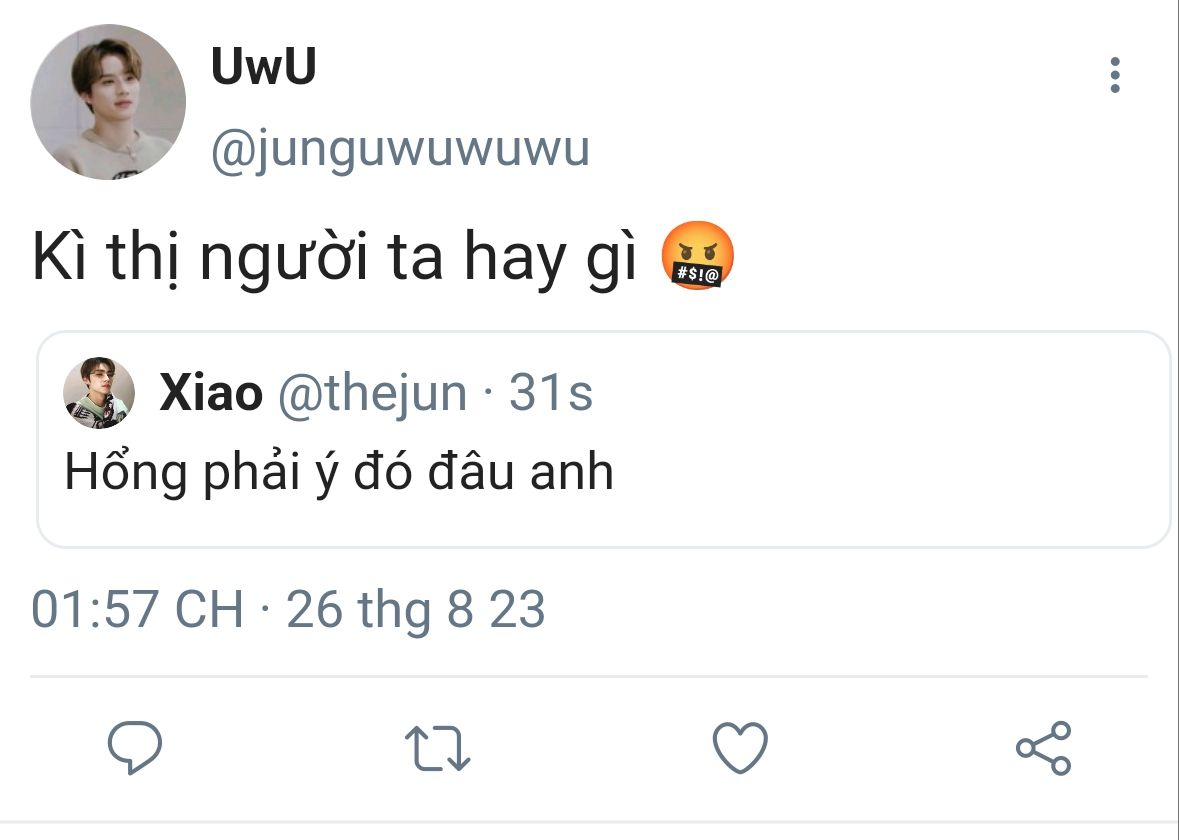Screen dimensions: 1179x840
Task: Tap the reply speech bubble icon
Action: point(134,748)
